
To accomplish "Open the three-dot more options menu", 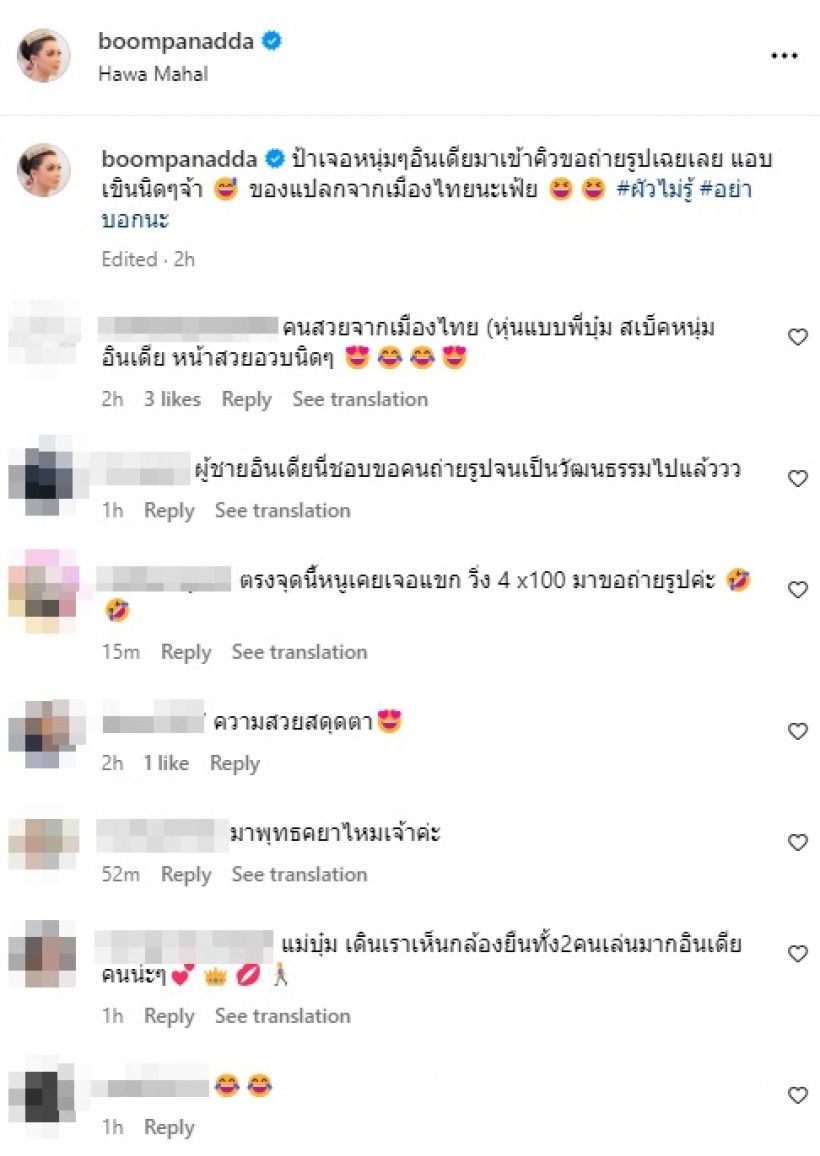I will pyautogui.click(x=784, y=56).
